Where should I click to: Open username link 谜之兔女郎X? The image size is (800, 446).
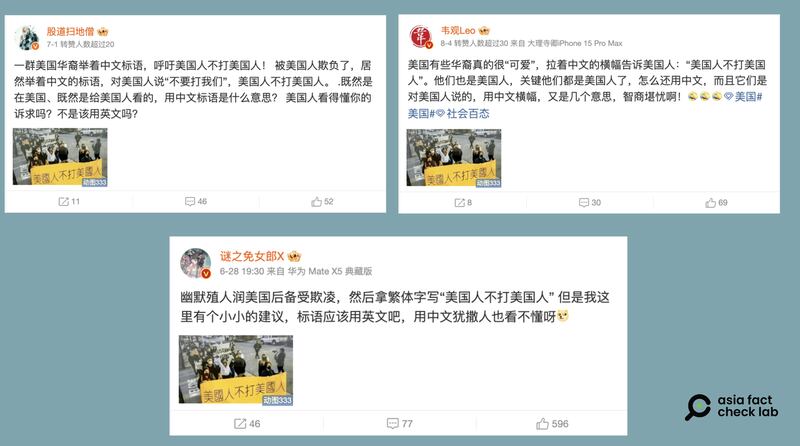(252, 256)
